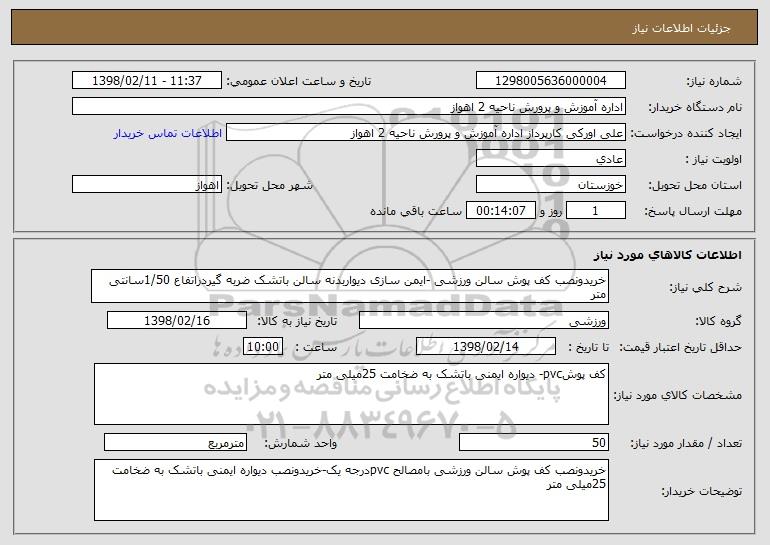The height and width of the screenshot is (545, 770).
Task: Click the نام دستگاه خریدار field
Action: pos(349,106)
